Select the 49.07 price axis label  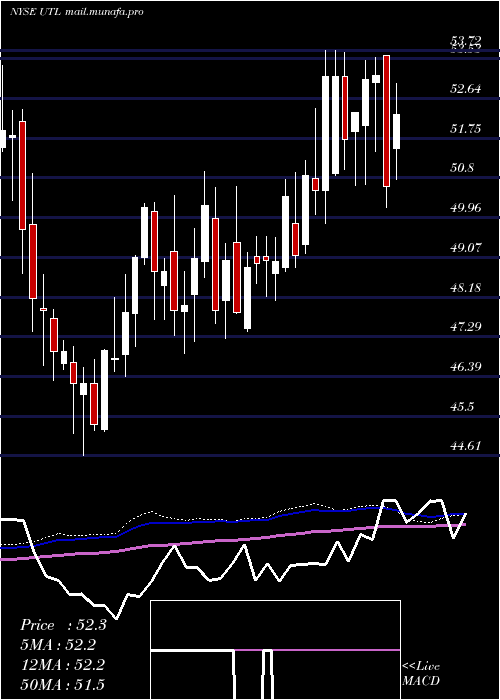click(x=466, y=247)
